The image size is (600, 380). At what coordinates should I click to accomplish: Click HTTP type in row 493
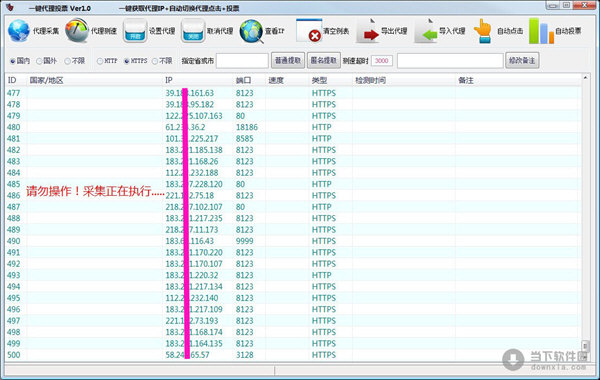321,275
